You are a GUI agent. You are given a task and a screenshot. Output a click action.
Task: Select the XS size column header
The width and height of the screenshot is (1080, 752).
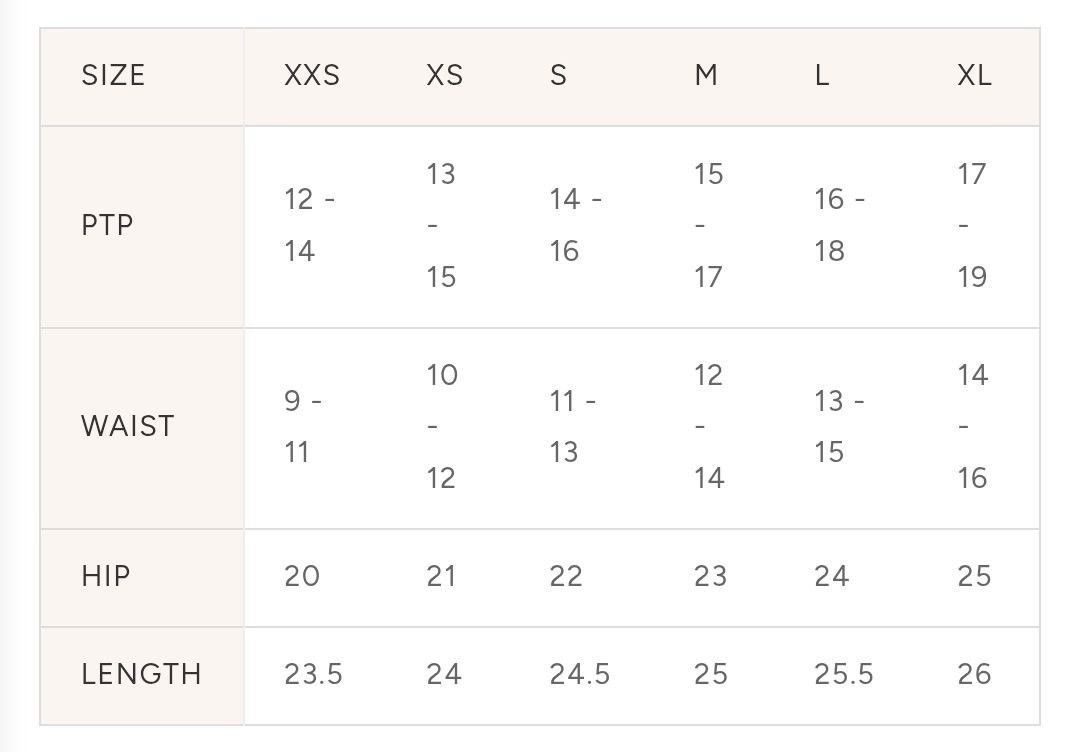pos(444,76)
